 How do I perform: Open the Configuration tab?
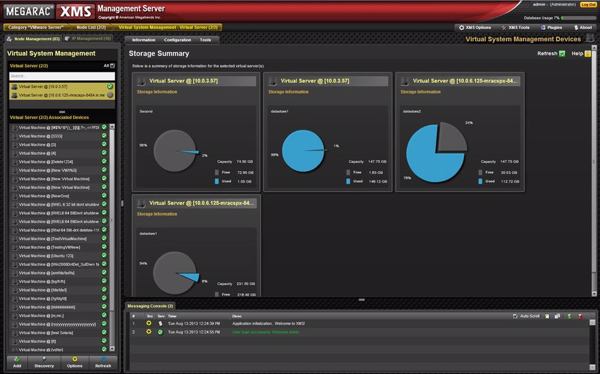[177, 40]
